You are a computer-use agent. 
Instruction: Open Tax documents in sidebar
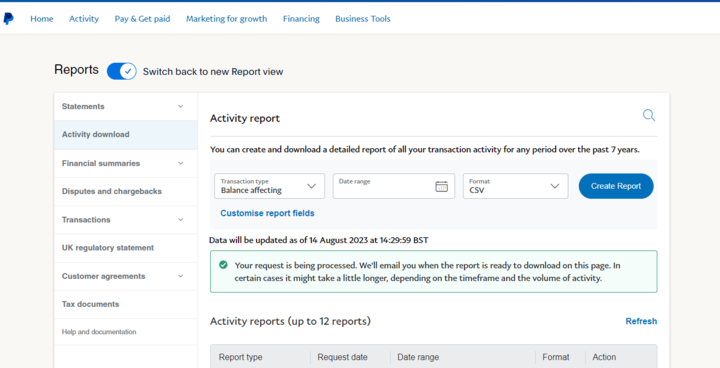click(x=126, y=304)
